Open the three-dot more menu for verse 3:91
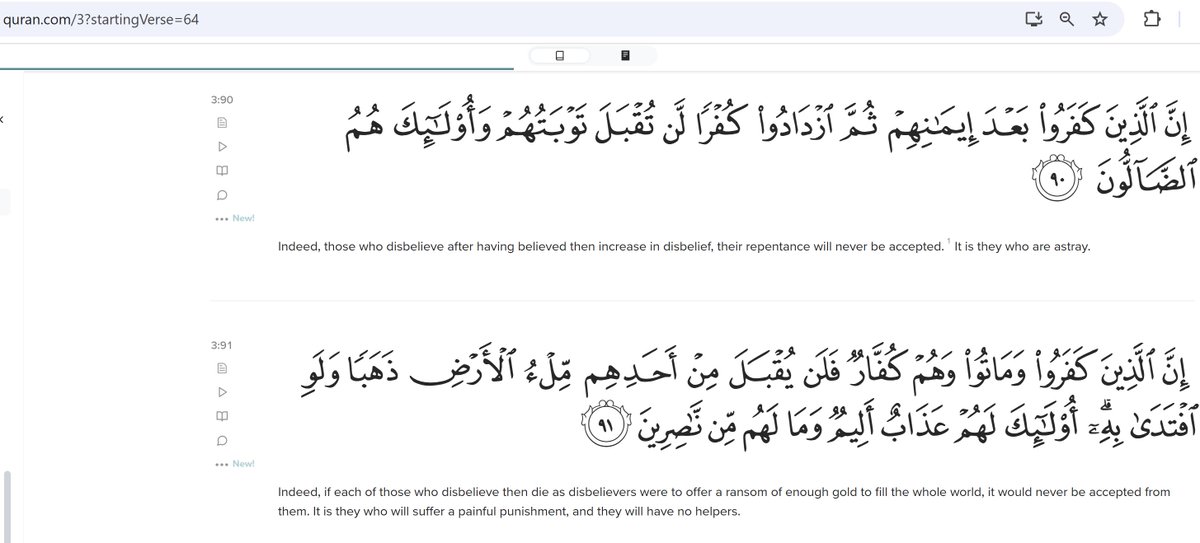This screenshot has width=1200, height=543. tap(221, 464)
